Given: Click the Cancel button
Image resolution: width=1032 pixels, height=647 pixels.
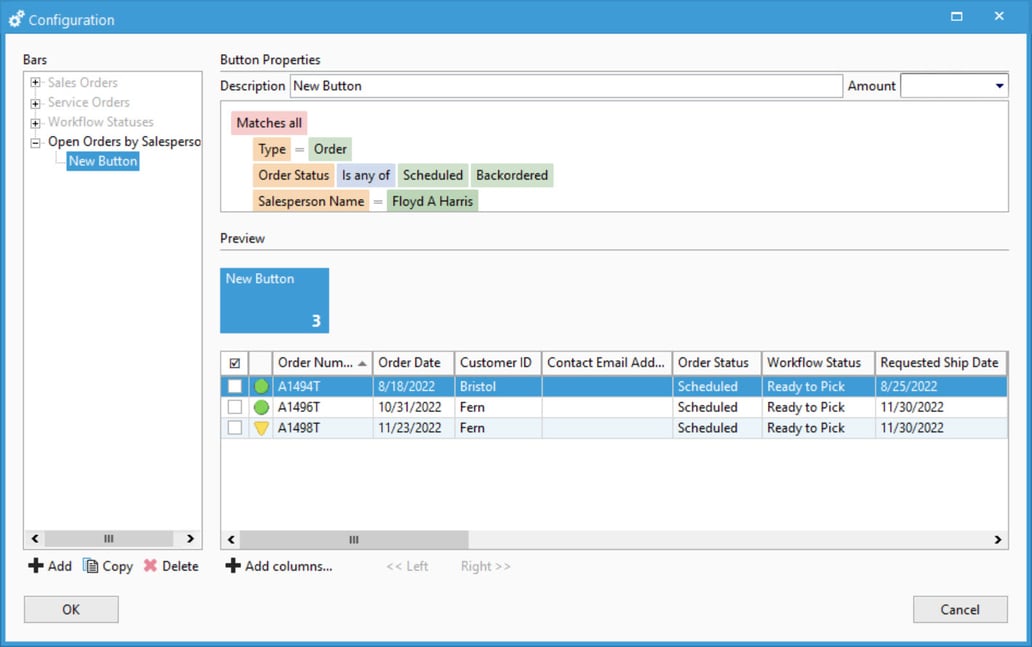Looking at the screenshot, I should [960, 609].
